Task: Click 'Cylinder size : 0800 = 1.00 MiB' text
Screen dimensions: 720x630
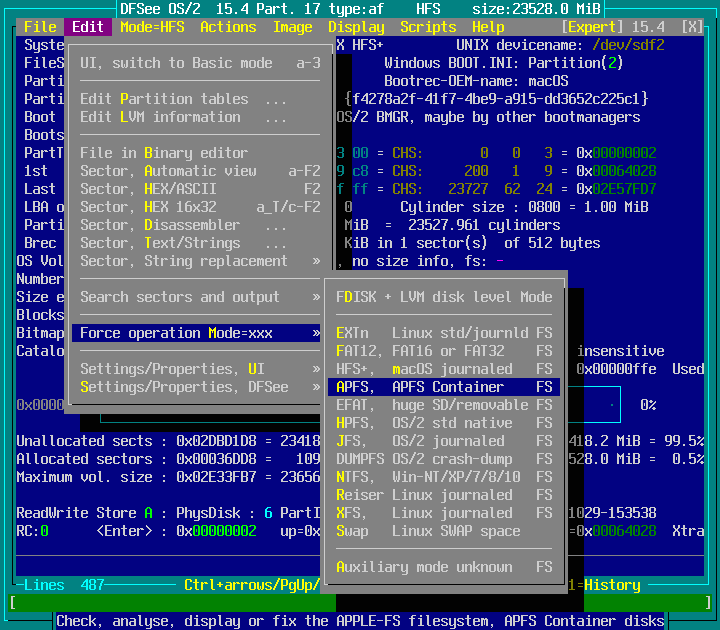Action: [524, 207]
